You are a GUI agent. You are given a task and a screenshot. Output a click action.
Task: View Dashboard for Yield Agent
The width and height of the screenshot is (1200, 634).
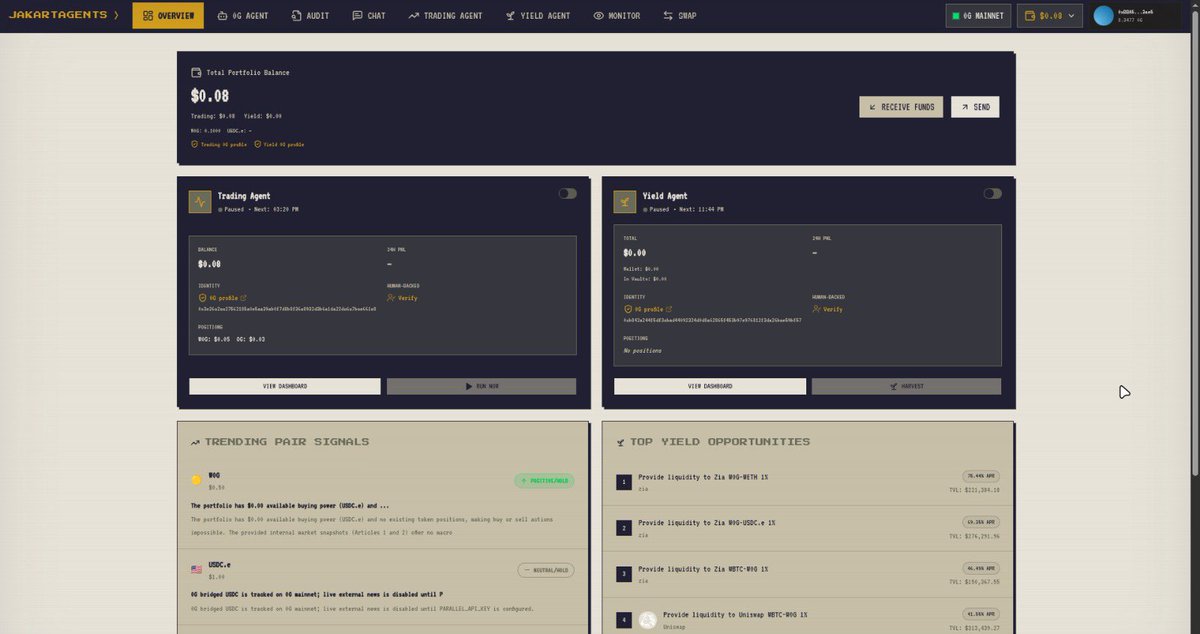[710, 386]
